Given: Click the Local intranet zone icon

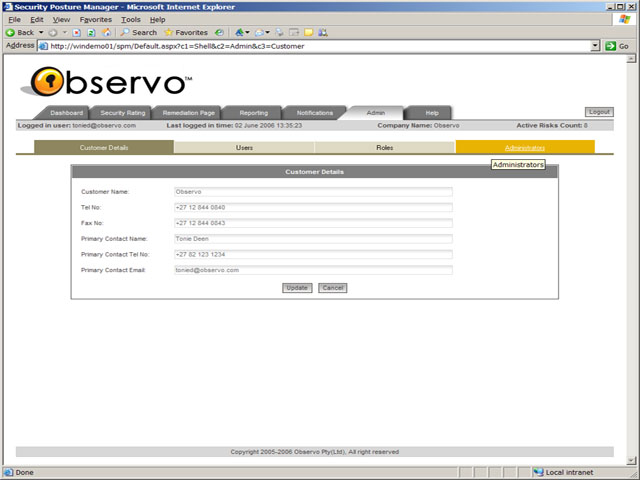Looking at the screenshot, I should pyautogui.click(x=538, y=472).
